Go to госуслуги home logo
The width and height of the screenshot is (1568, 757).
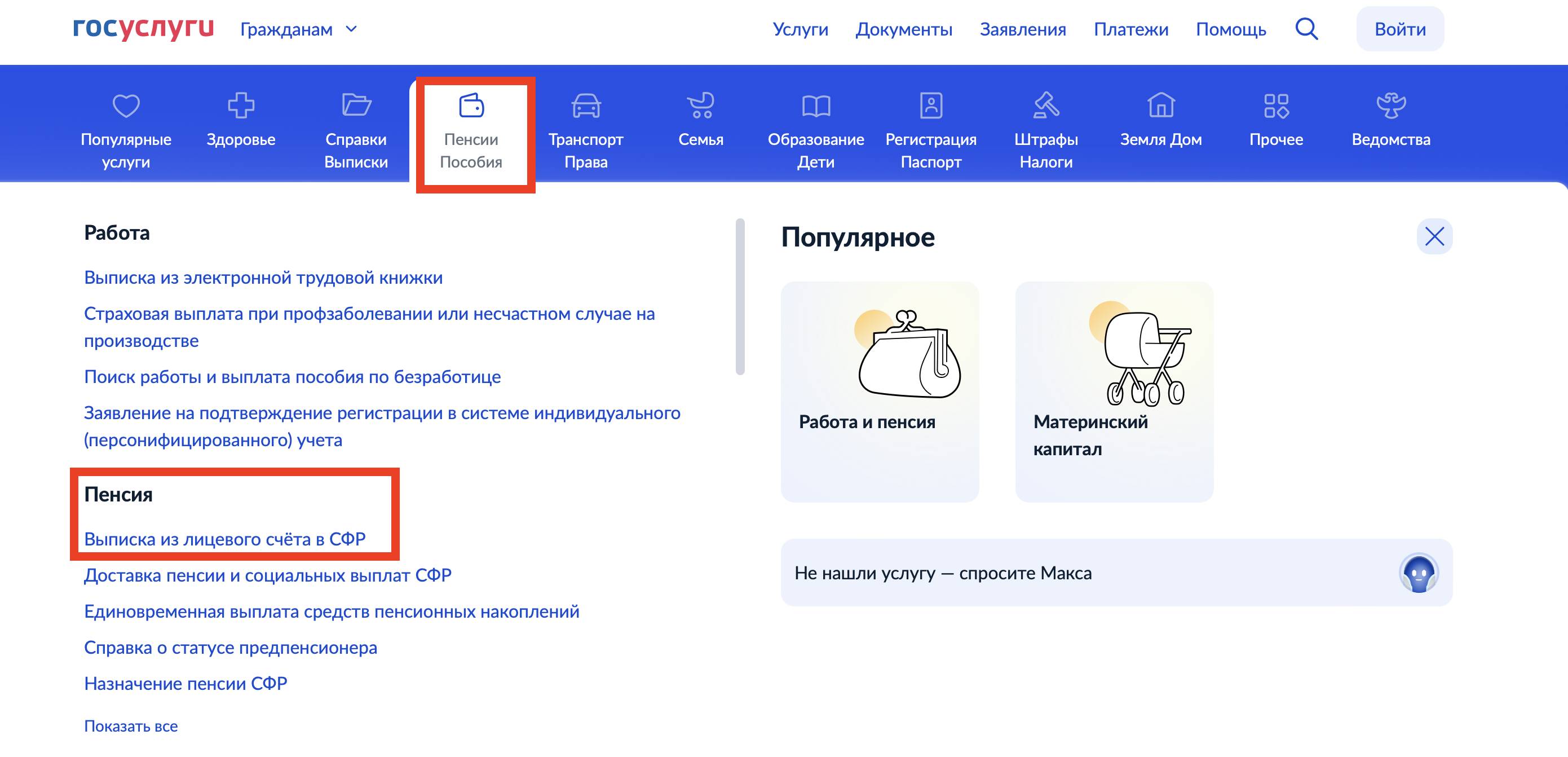[143, 28]
